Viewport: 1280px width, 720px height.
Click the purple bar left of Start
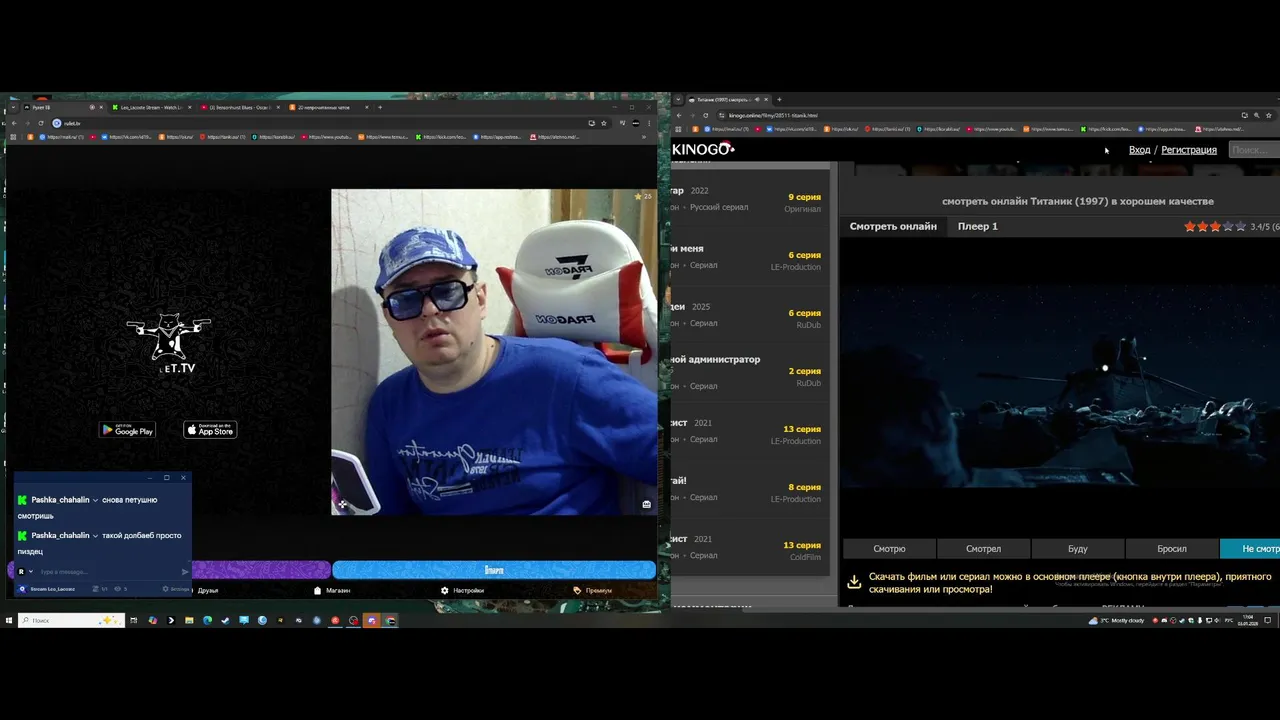click(x=260, y=570)
